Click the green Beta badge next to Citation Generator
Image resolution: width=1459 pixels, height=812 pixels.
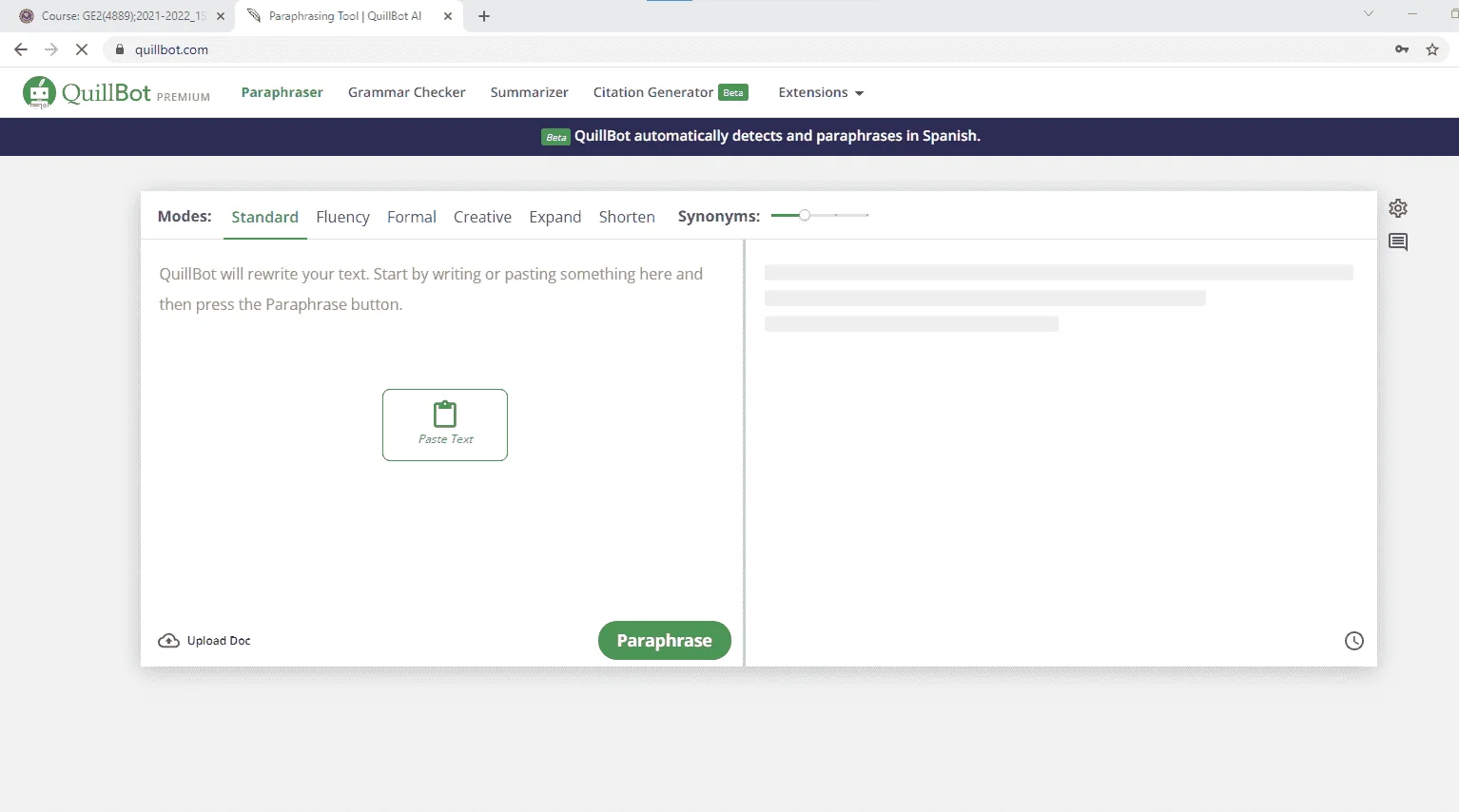coord(733,92)
